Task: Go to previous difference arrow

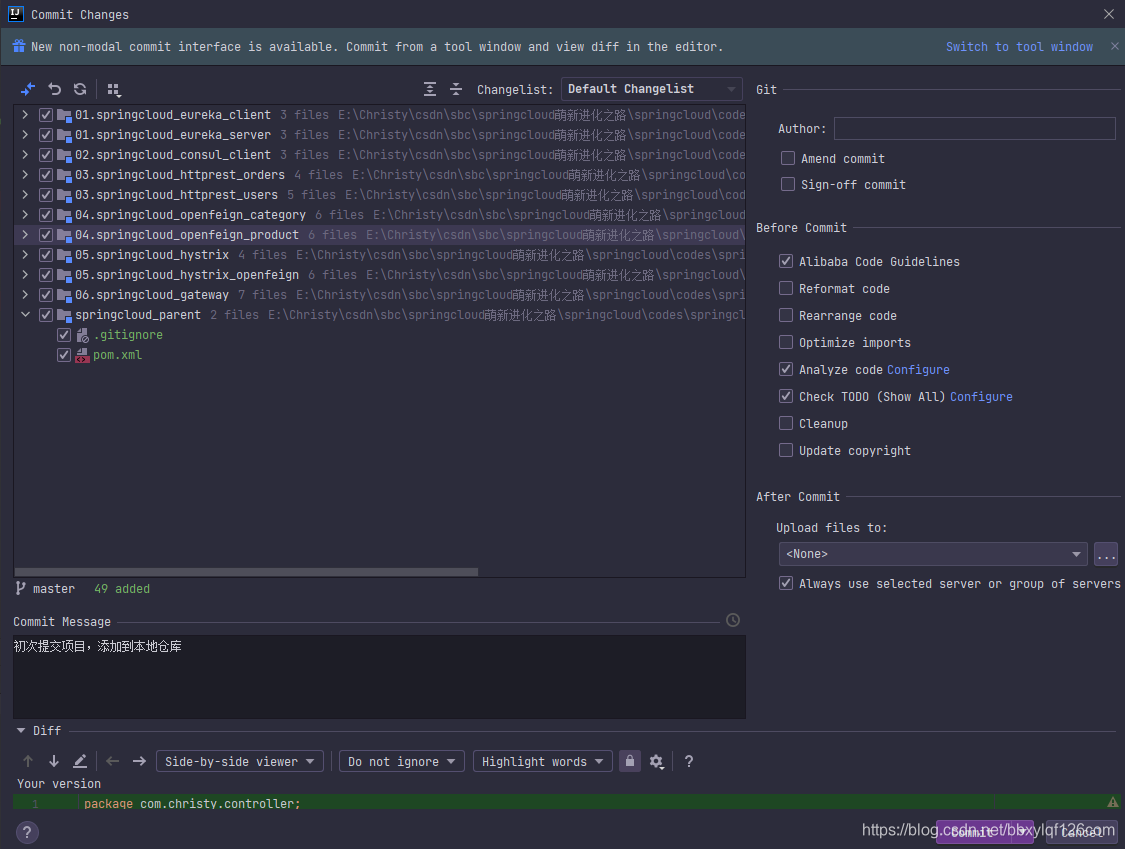Action: (x=28, y=761)
